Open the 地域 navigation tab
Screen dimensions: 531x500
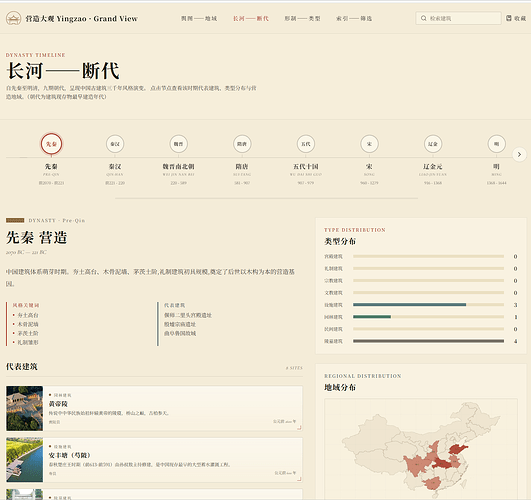[x=199, y=18]
